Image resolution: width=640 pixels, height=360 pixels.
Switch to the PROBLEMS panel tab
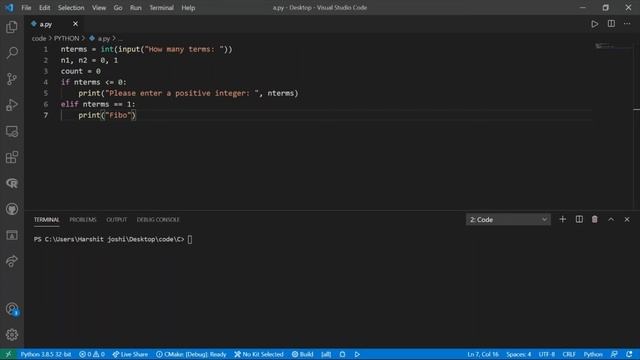tap(83, 220)
